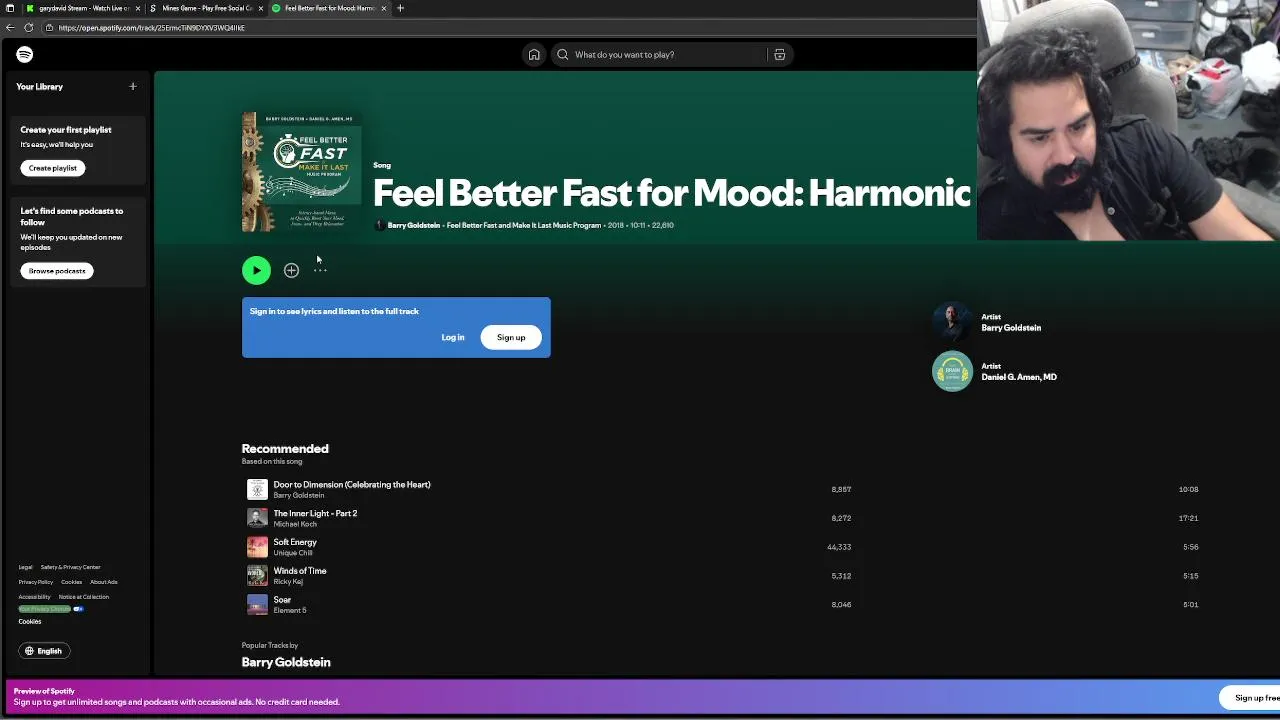
Task: Add the song to library with plus-circle icon
Action: pyautogui.click(x=291, y=270)
